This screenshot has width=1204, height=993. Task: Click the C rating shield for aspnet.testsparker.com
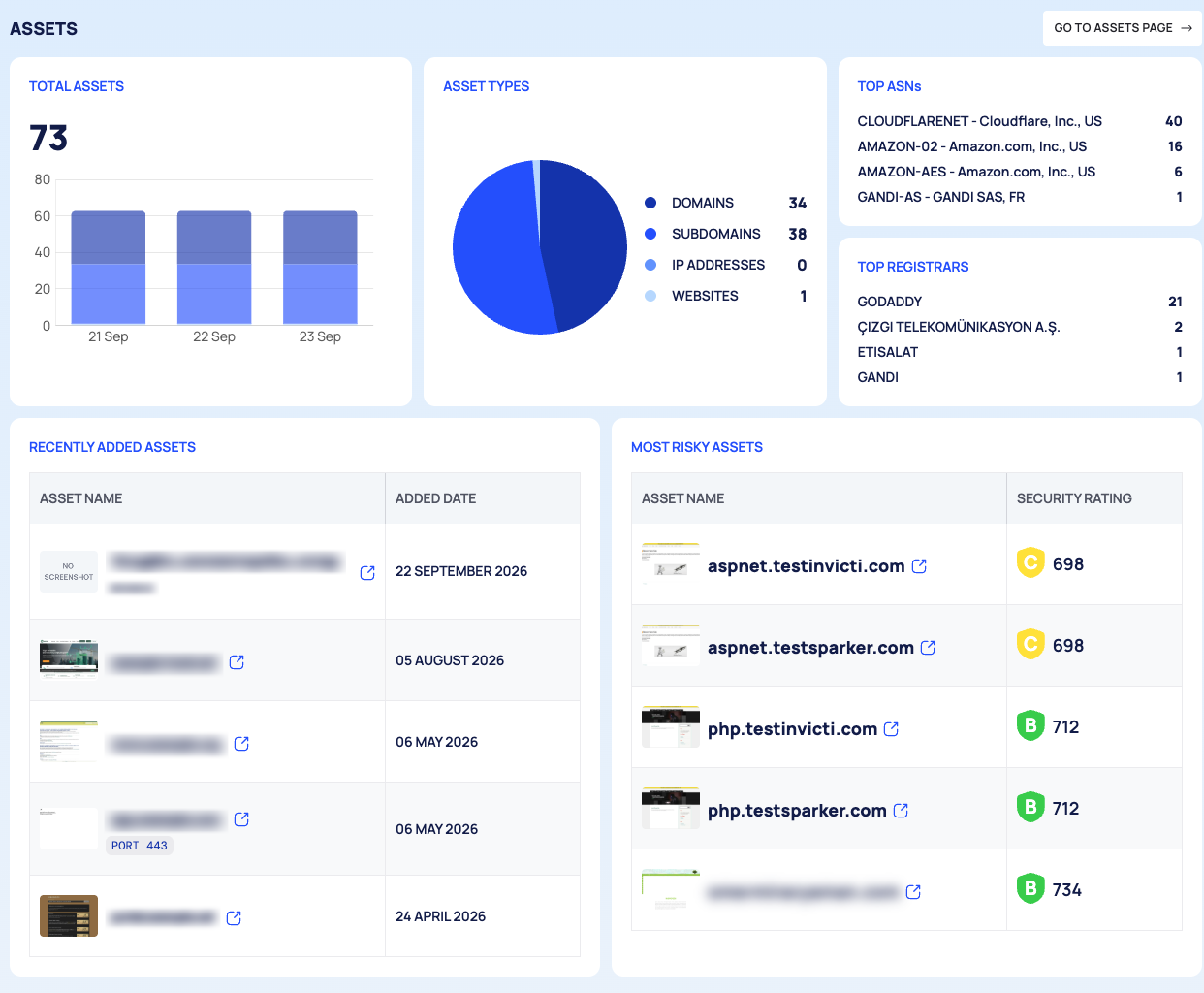(1030, 644)
